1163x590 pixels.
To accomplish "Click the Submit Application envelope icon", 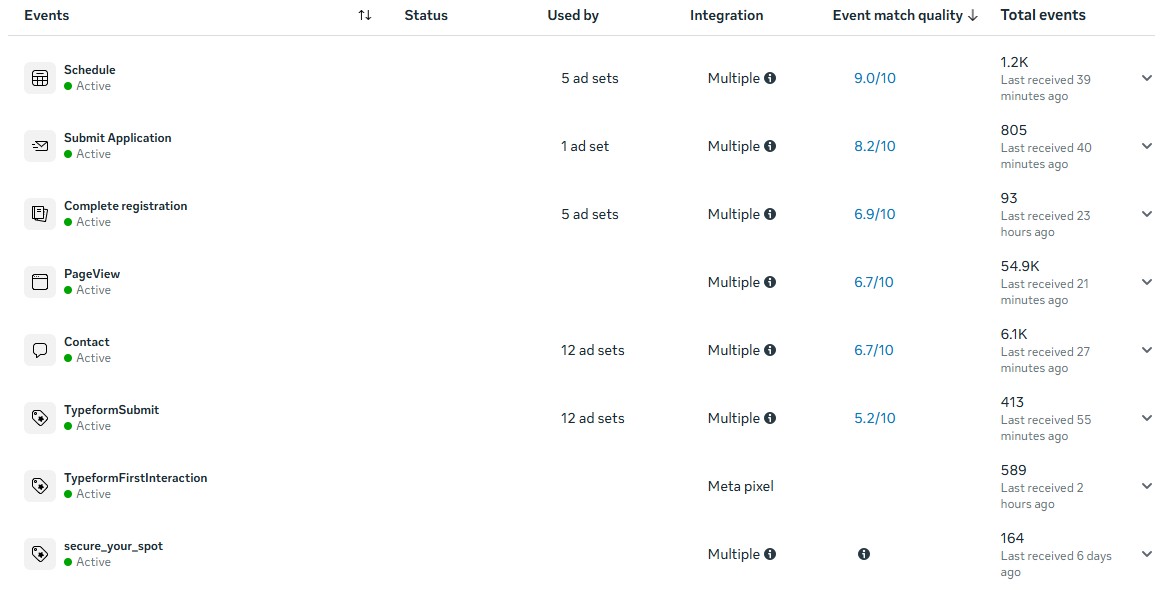I will 40,146.
